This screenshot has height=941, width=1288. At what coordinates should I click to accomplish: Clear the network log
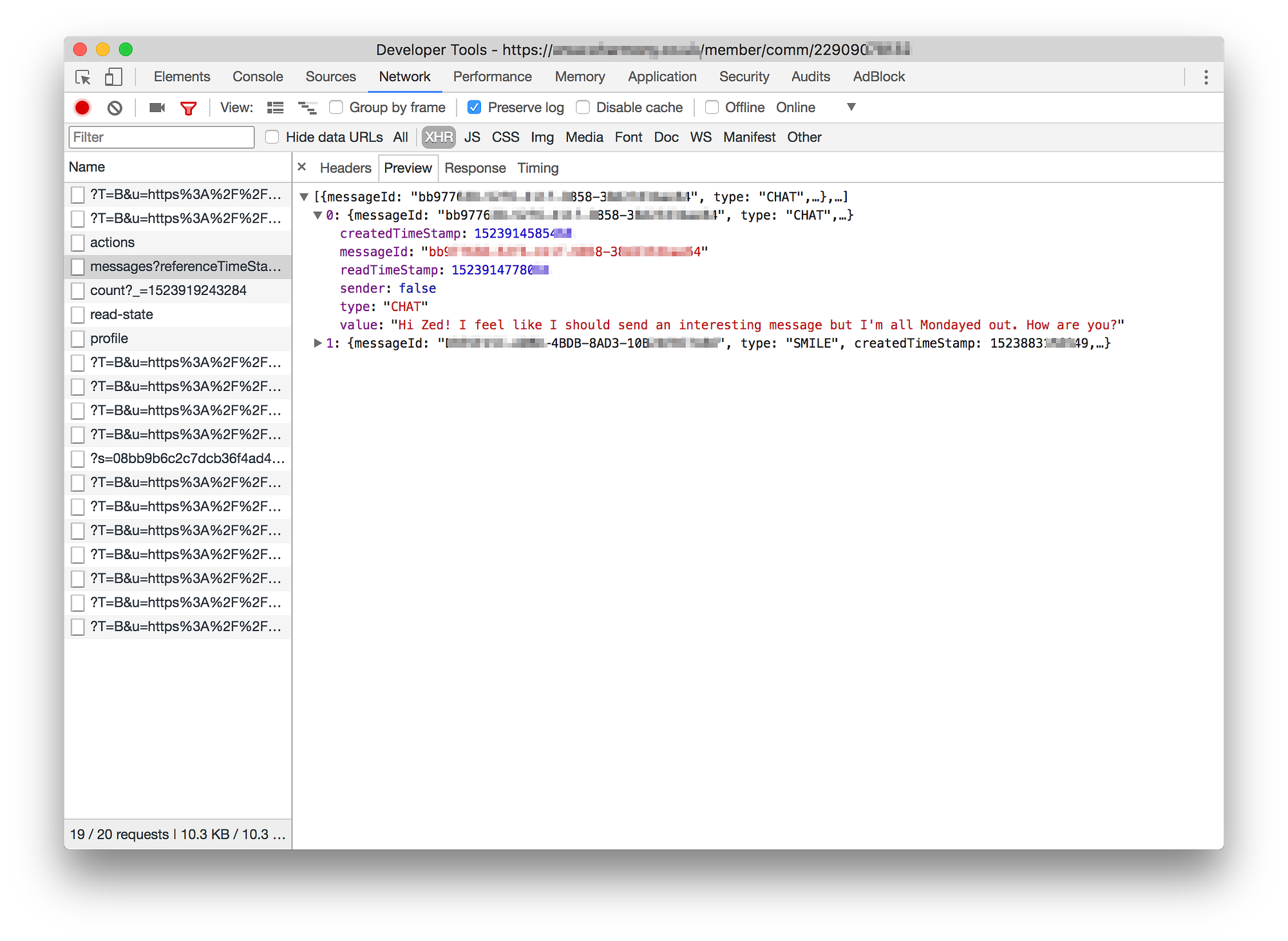(x=115, y=108)
